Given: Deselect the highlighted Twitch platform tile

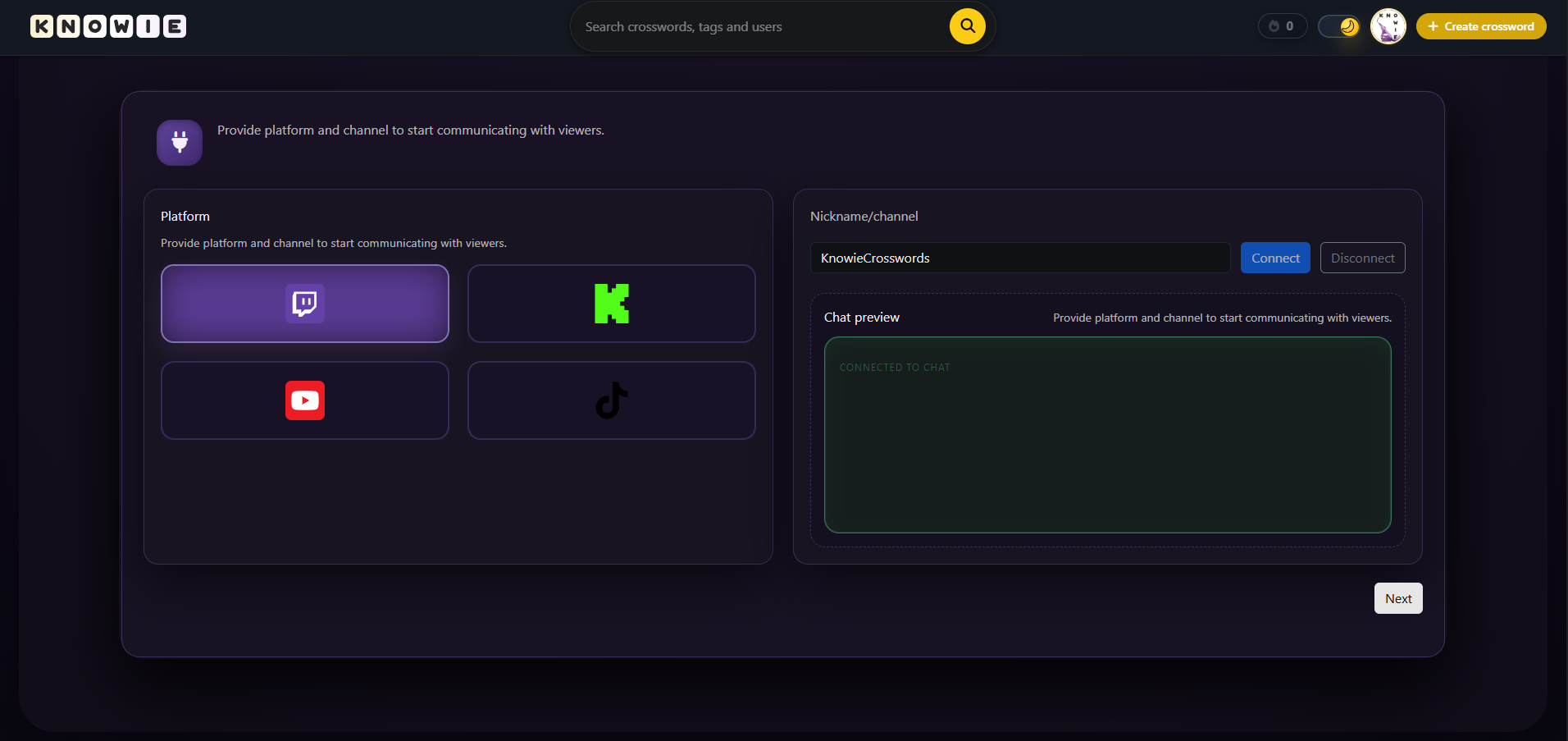Looking at the screenshot, I should (x=304, y=303).
